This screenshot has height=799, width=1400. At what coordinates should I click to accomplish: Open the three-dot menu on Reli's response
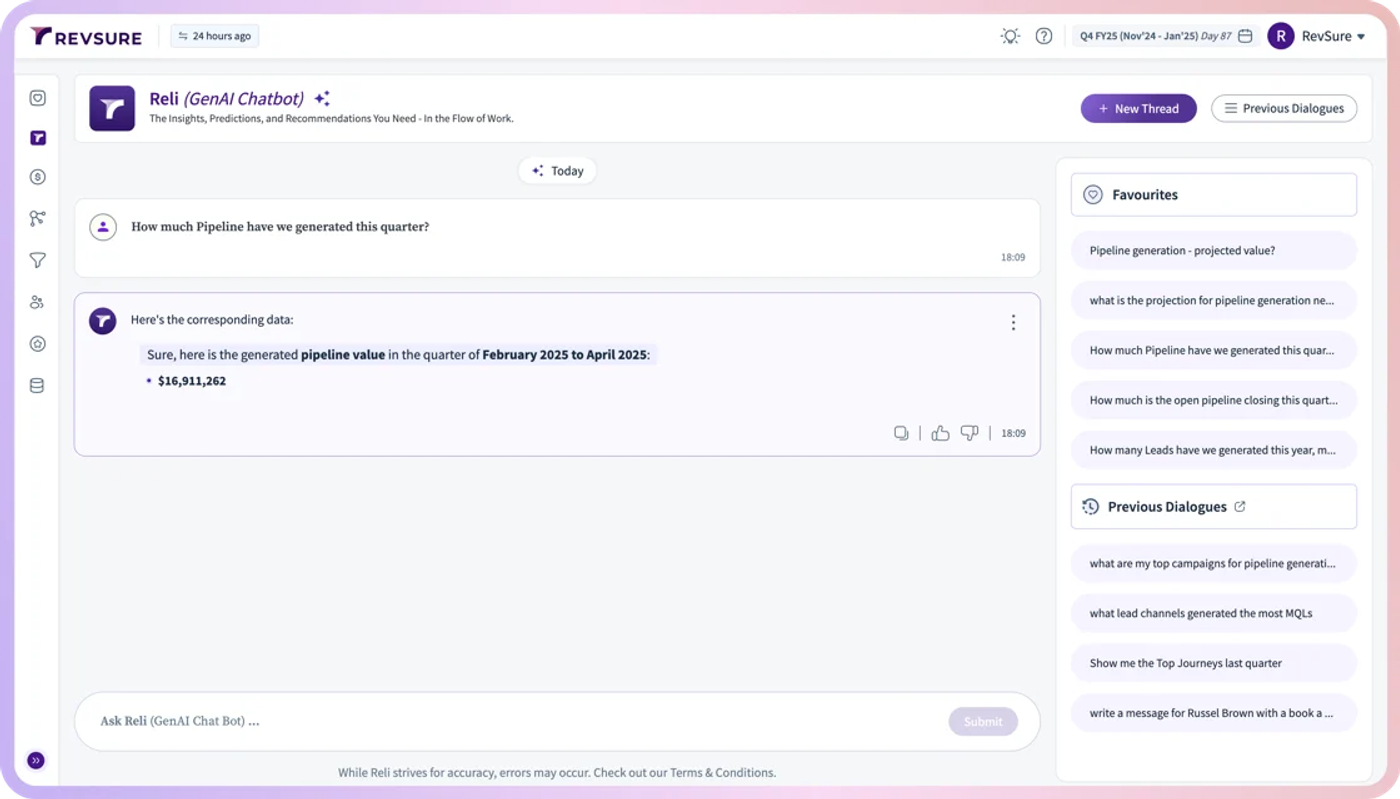[1013, 322]
